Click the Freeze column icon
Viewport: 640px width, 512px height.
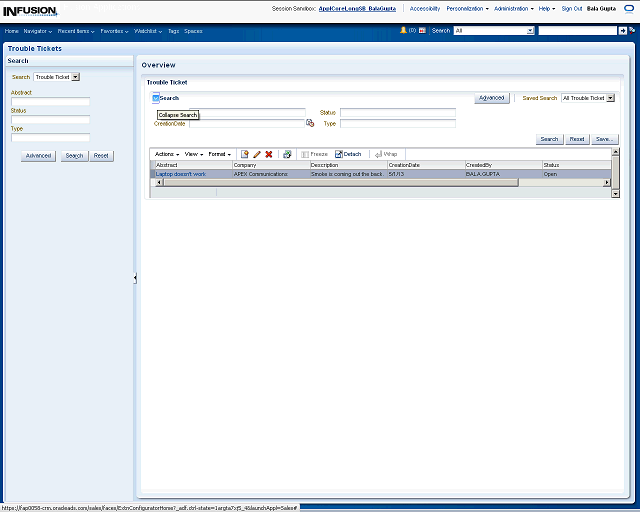tap(314, 154)
